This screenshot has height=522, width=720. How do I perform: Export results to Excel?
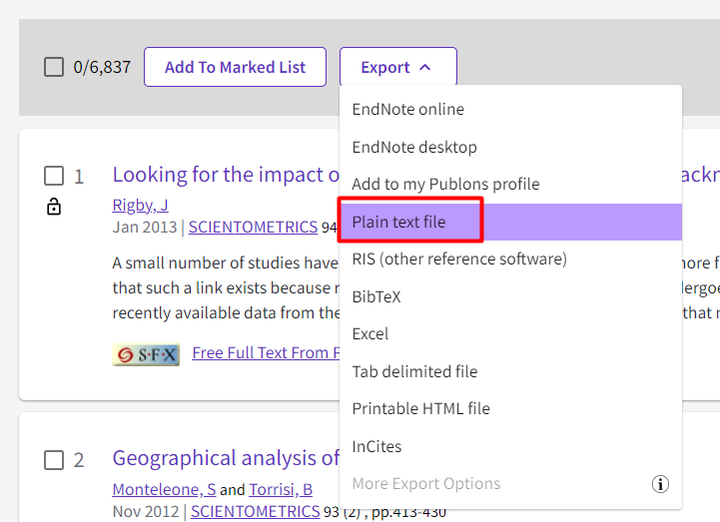pos(370,334)
